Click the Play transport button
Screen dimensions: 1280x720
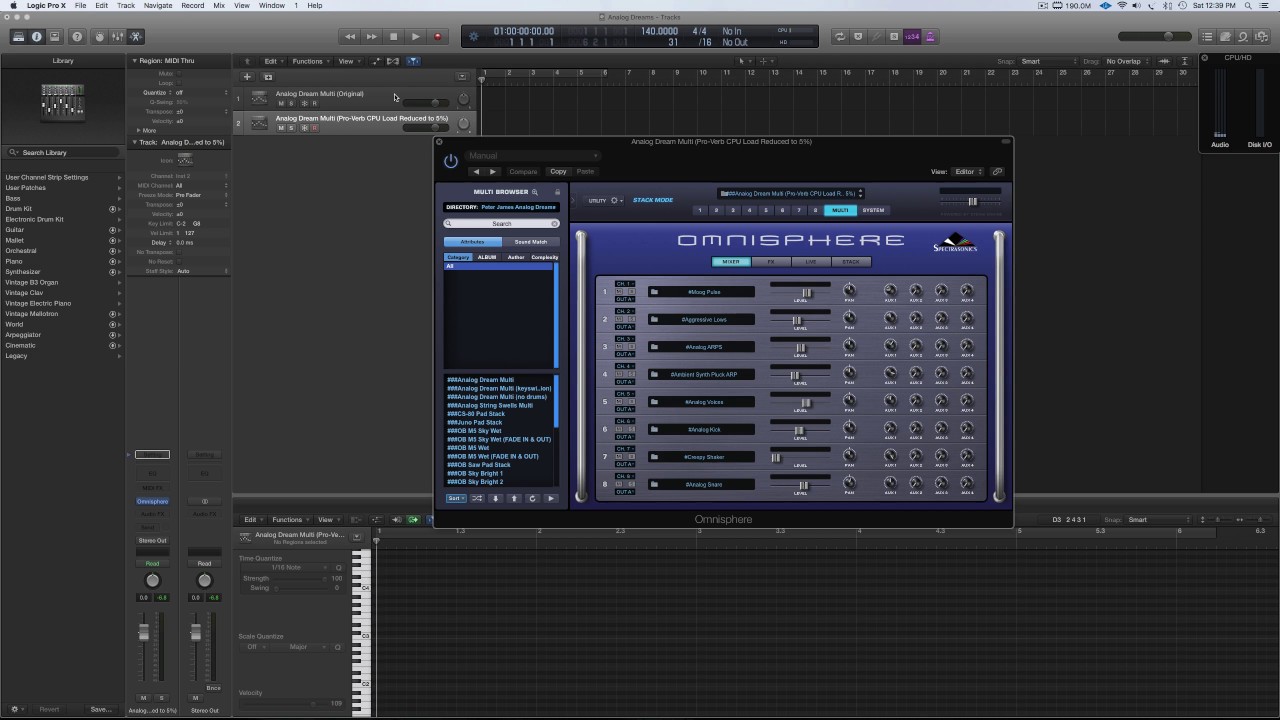tap(416, 37)
